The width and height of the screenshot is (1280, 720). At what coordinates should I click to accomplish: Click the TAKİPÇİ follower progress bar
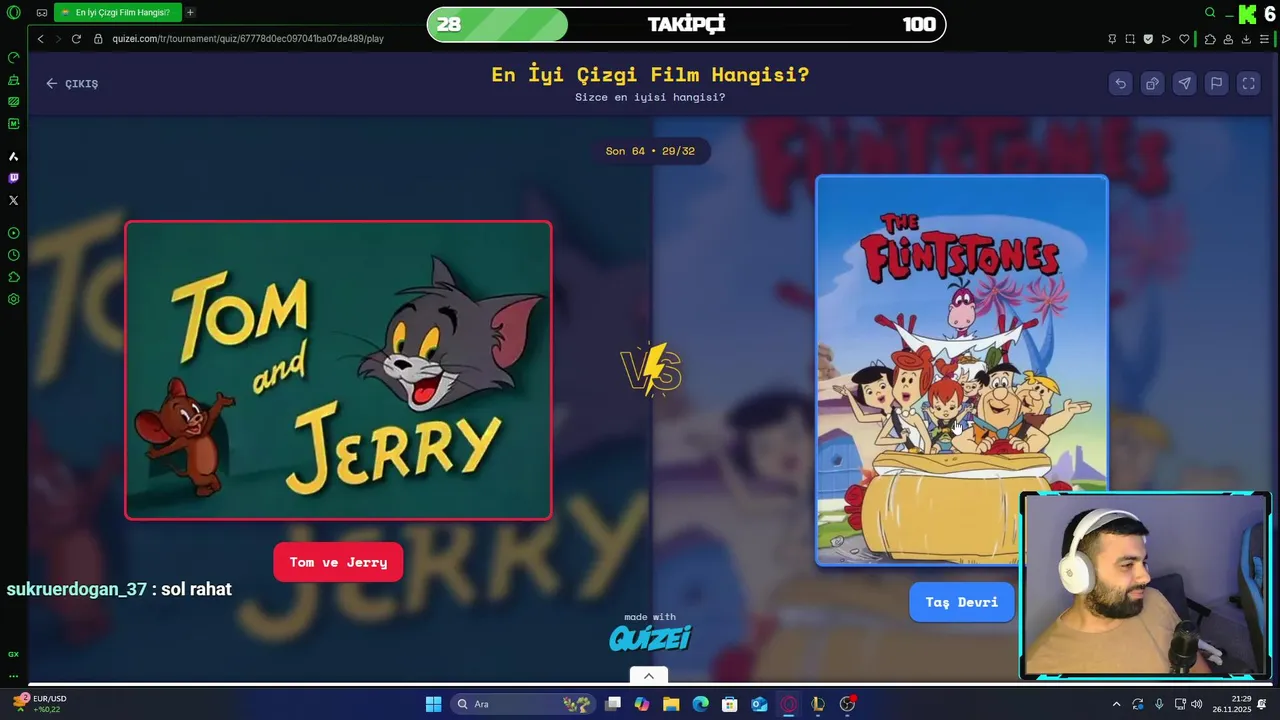pyautogui.click(x=686, y=25)
